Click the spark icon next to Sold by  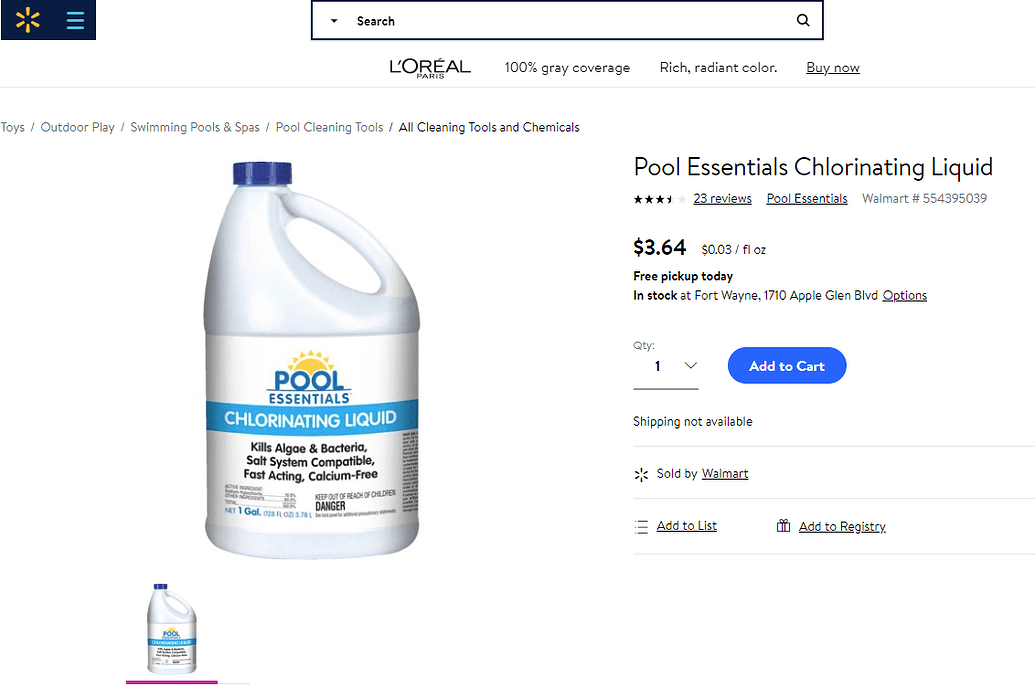pos(640,473)
